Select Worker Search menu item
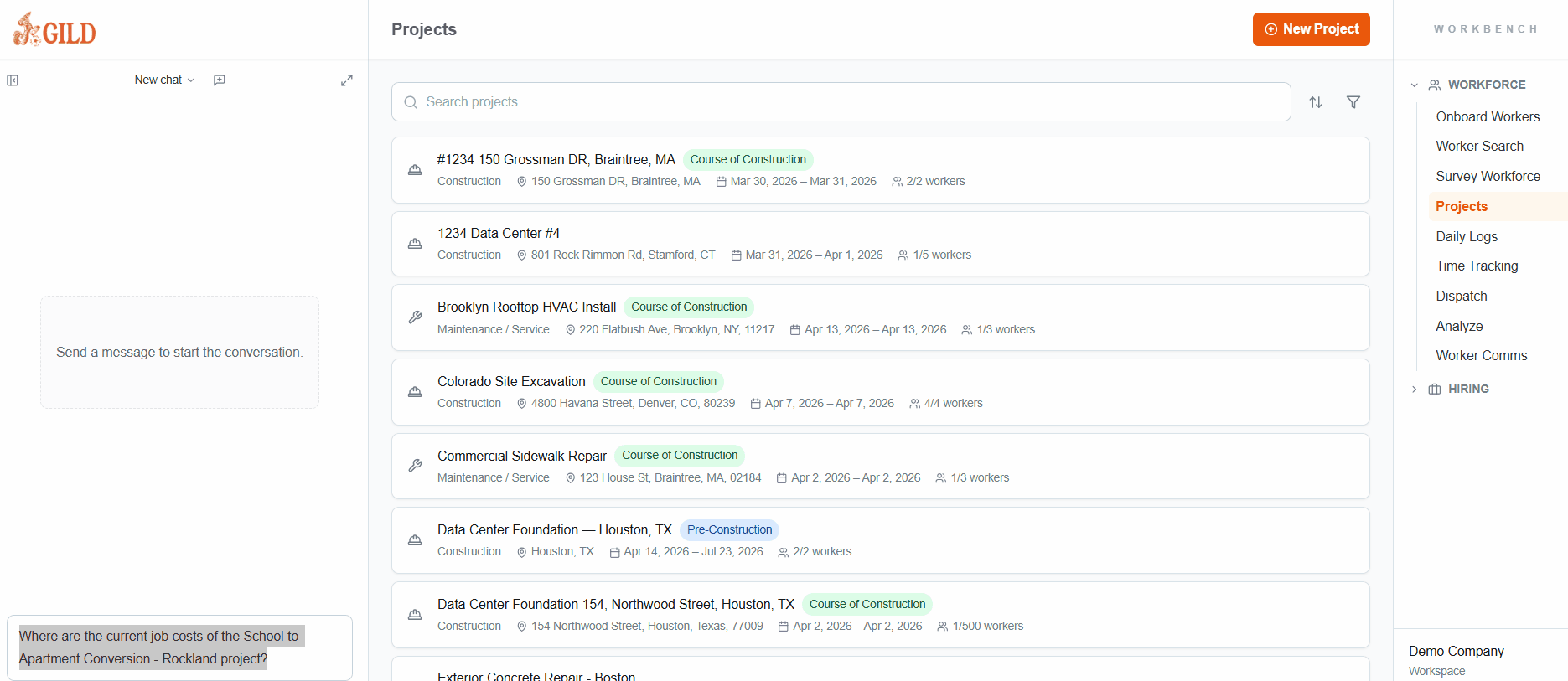 [1479, 146]
